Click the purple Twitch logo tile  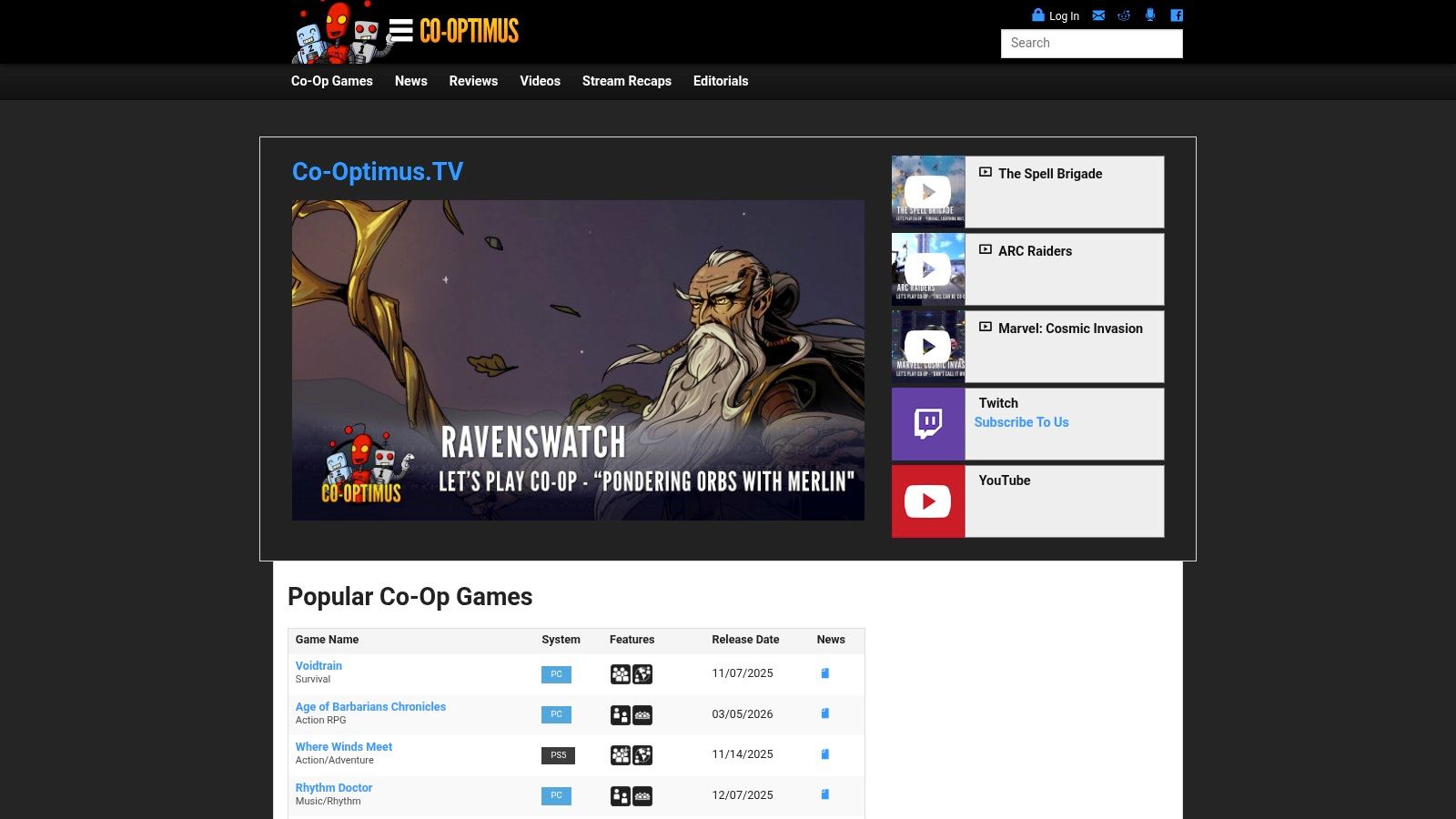point(928,424)
